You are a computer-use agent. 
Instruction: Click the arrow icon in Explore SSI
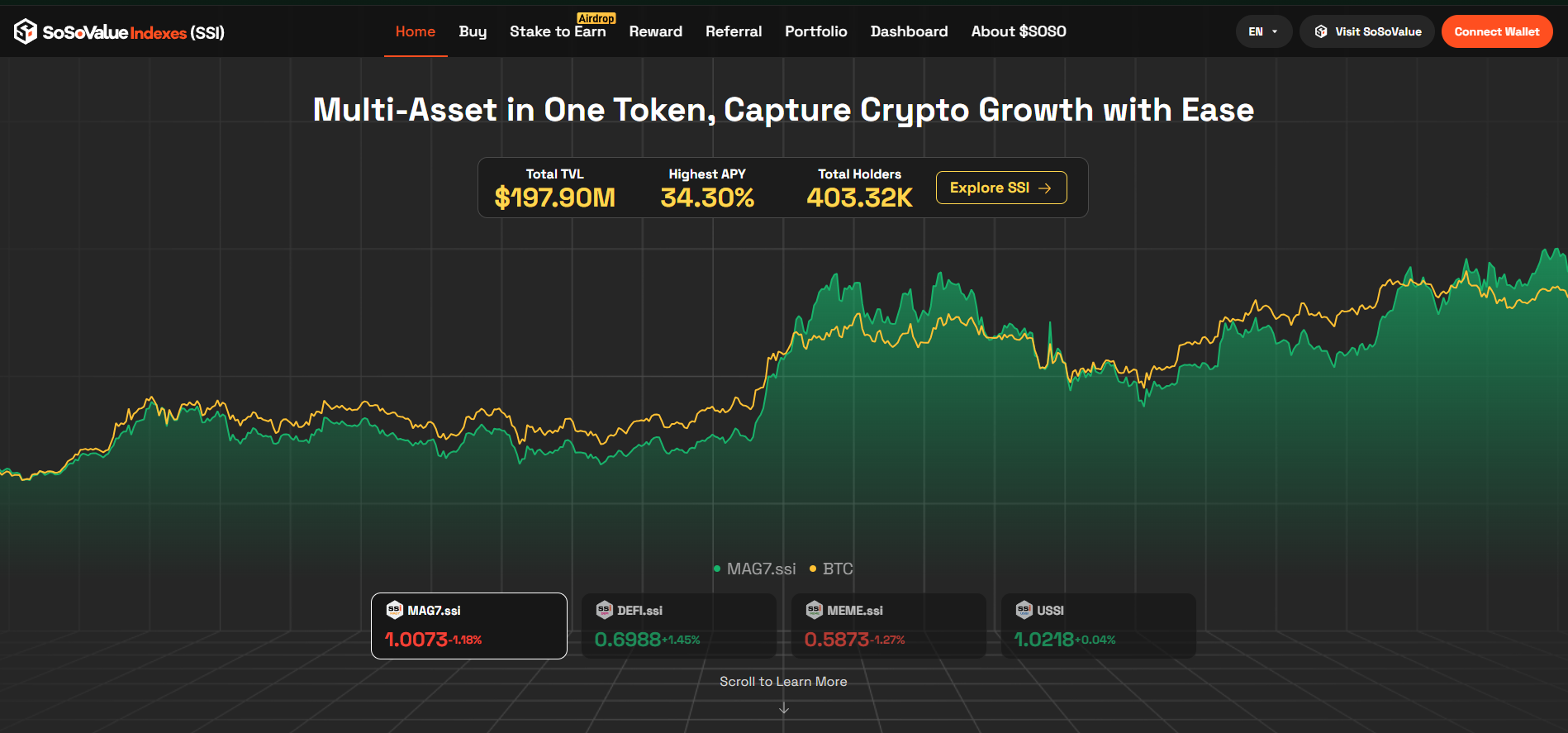[x=1045, y=188]
